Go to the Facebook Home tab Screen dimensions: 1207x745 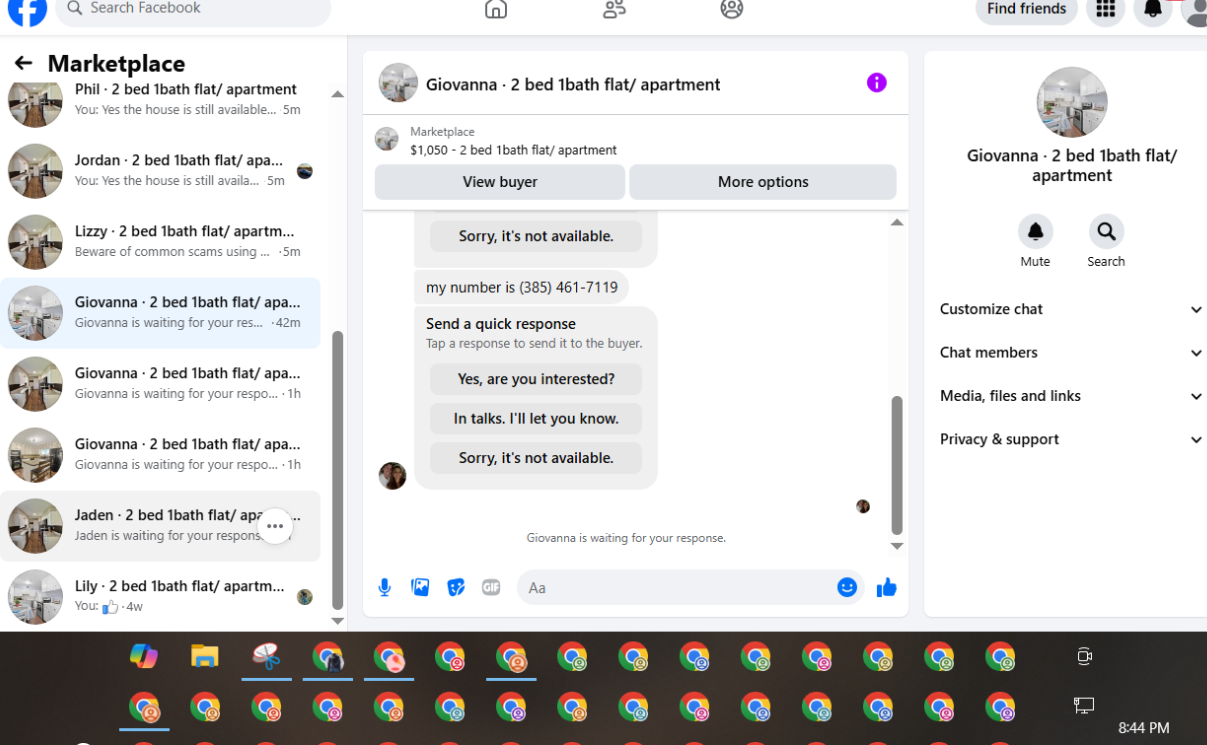tap(496, 10)
